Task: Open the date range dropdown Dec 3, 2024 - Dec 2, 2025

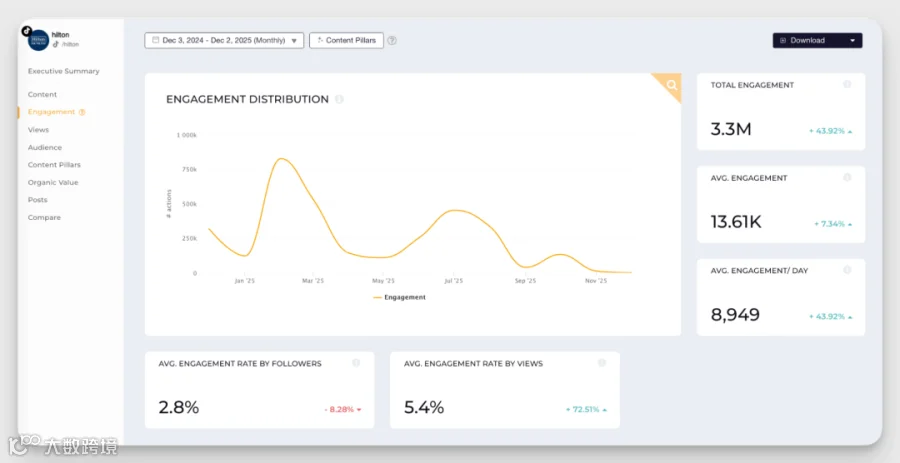Action: click(x=224, y=40)
